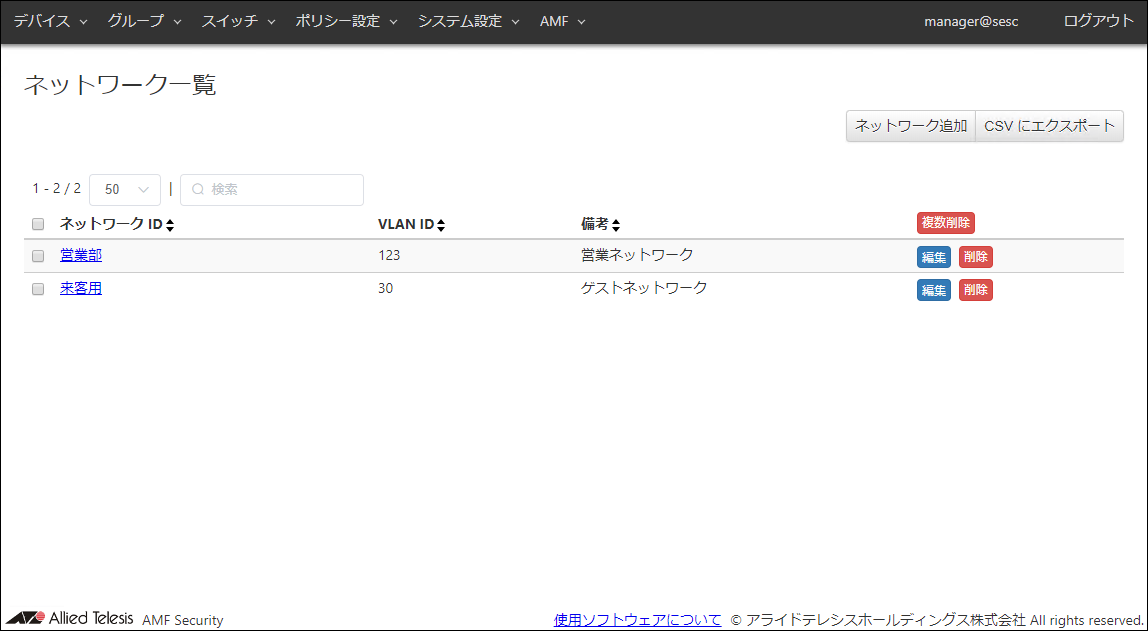Open the スイッチ menu
Screen dimensions: 1148x631
[238, 21]
